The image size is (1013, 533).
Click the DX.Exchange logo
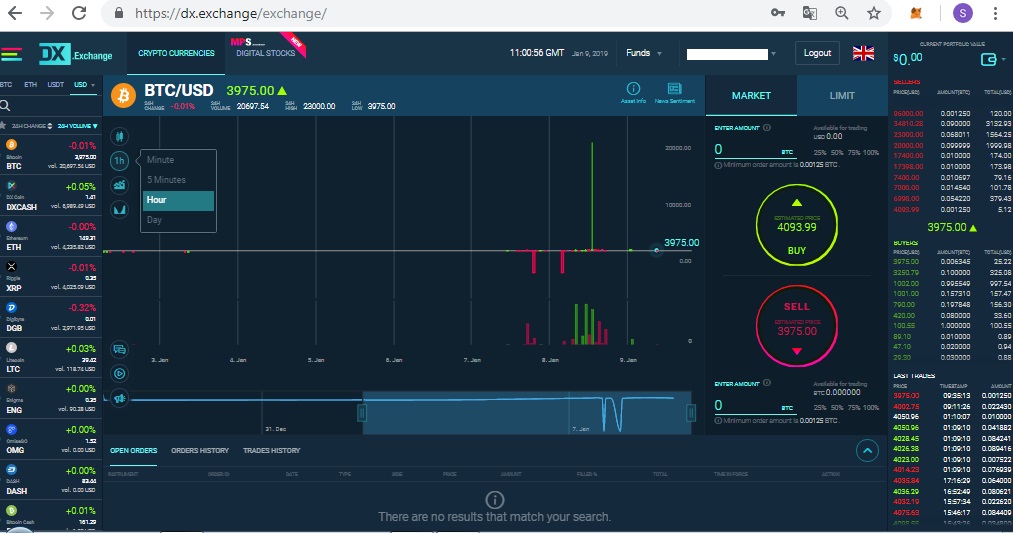[76, 54]
